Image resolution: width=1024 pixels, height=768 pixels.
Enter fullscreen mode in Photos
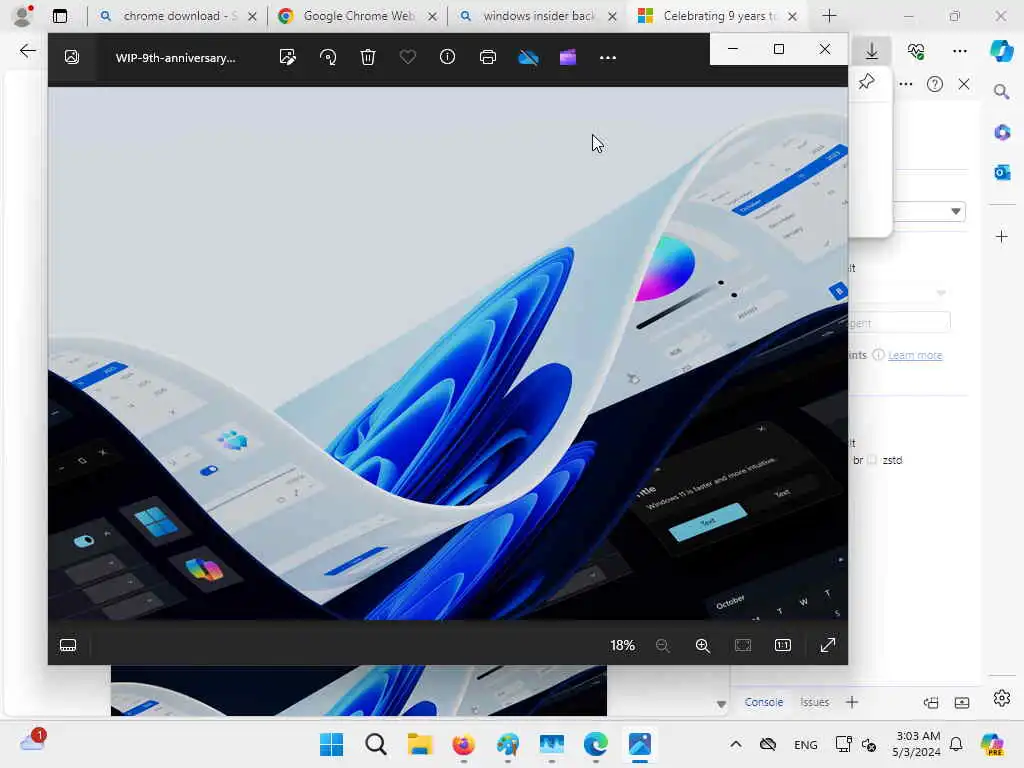827,645
